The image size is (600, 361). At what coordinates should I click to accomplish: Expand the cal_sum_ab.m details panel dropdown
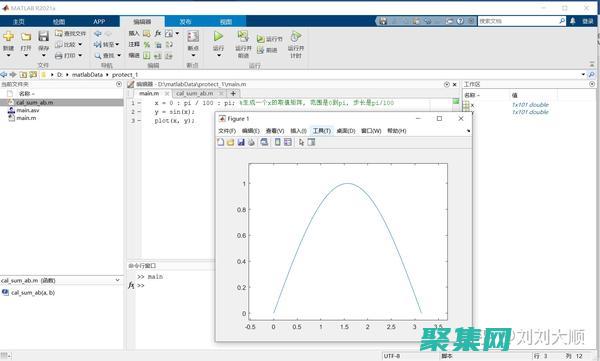[117, 281]
